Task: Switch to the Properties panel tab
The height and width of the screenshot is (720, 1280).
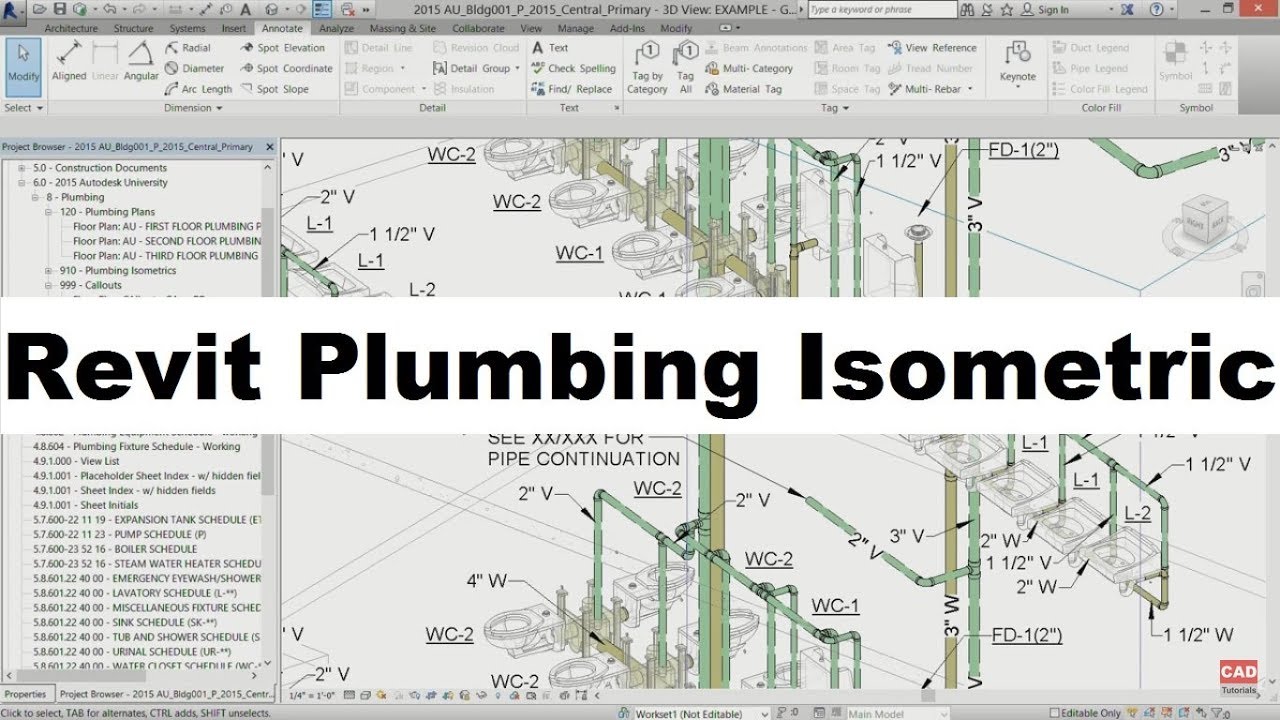Action: point(26,694)
